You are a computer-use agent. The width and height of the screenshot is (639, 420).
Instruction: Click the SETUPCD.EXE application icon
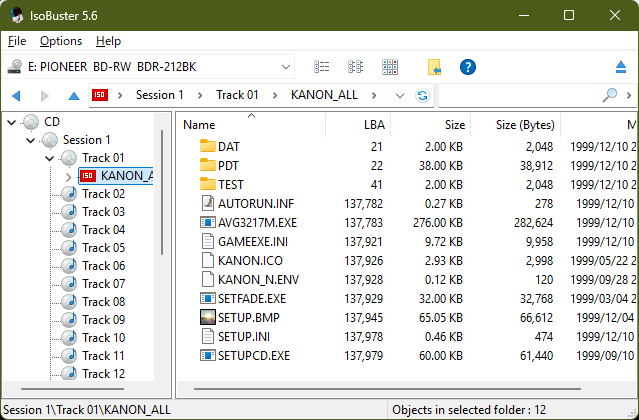[208, 356]
